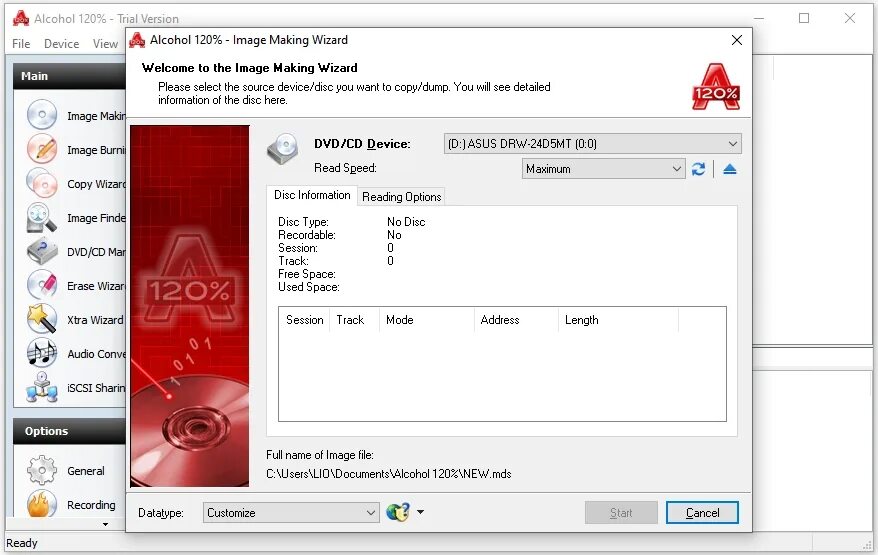Open Audio Converter music notes icon
The image size is (878, 555).
pos(42,353)
